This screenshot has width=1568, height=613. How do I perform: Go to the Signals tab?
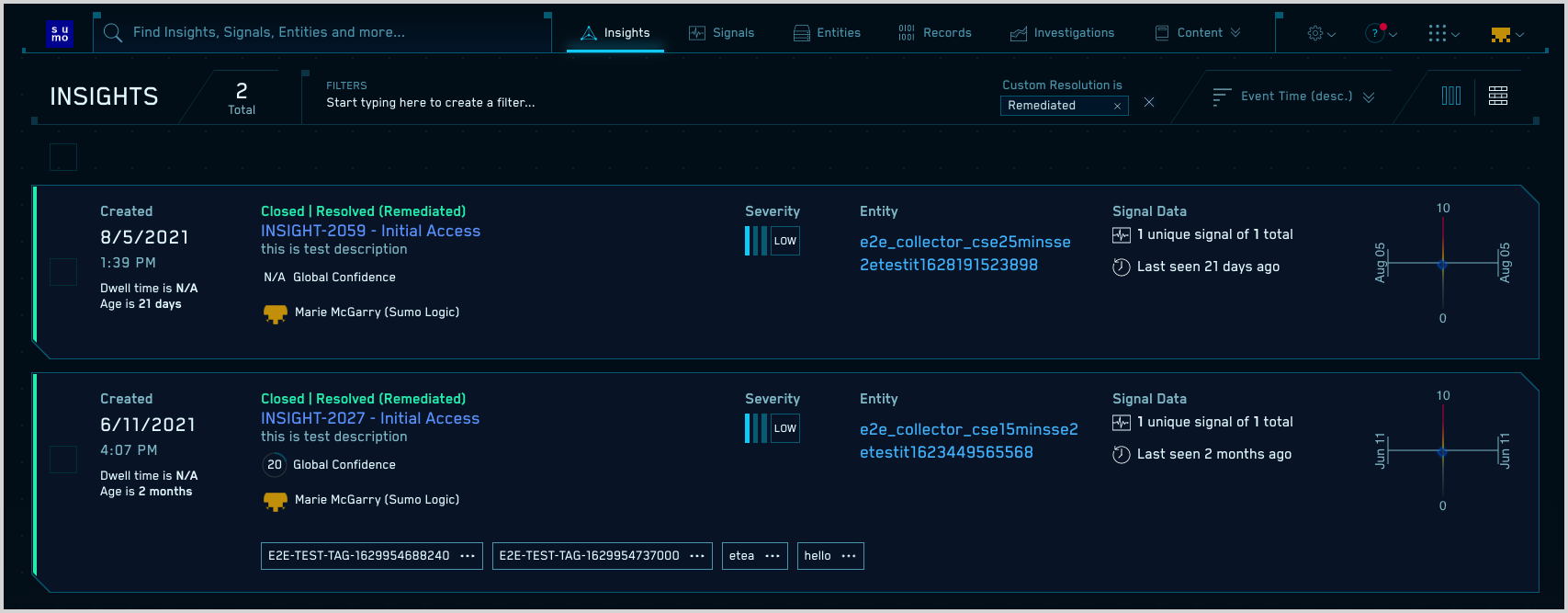tap(722, 33)
